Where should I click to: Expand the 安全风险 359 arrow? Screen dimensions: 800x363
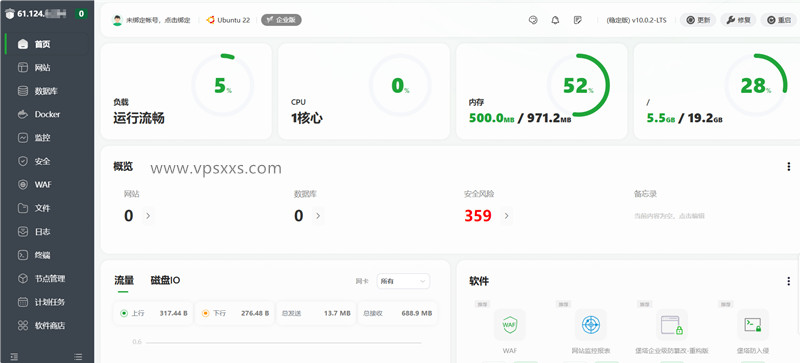coord(507,216)
